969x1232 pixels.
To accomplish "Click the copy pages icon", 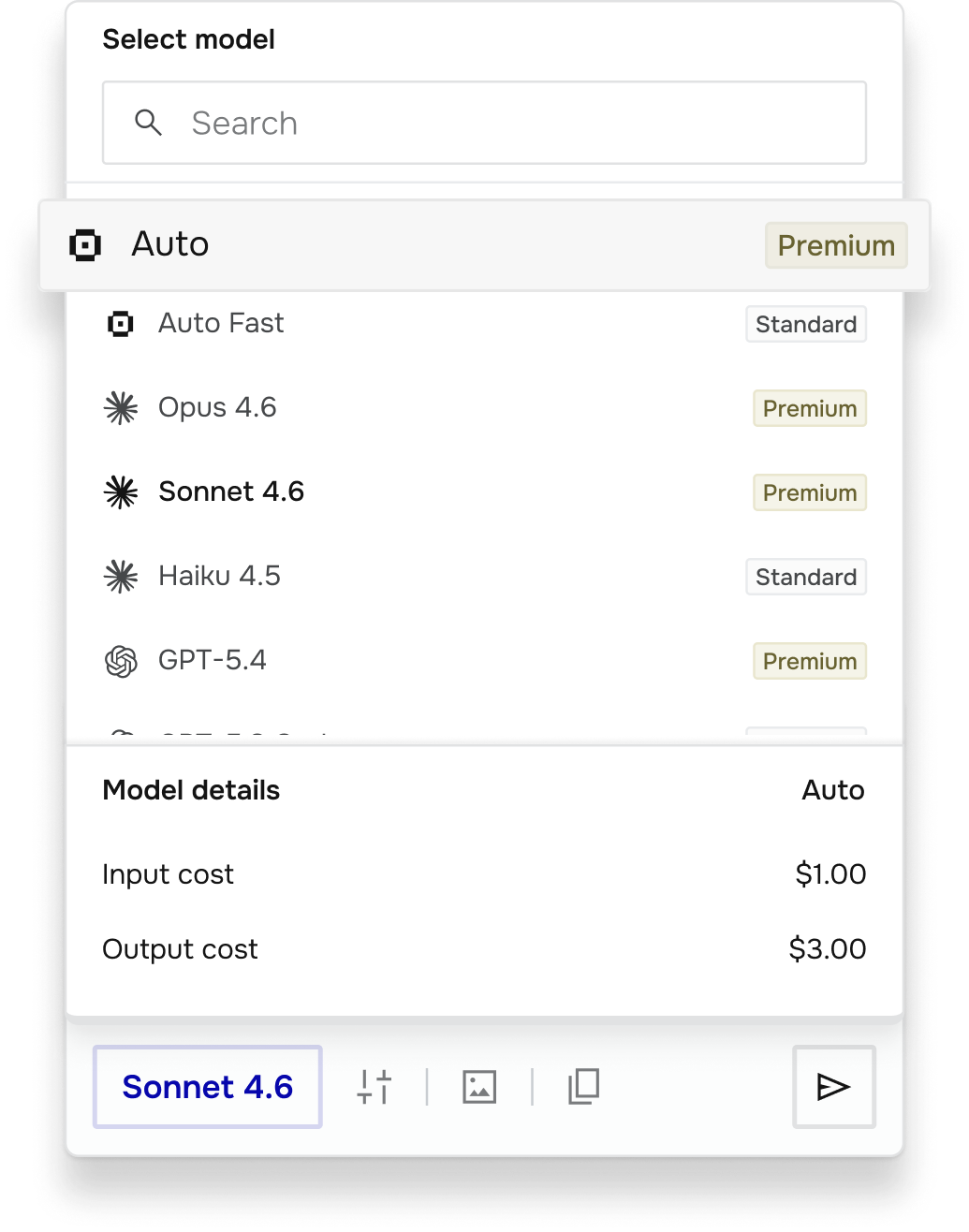I will tap(584, 1087).
